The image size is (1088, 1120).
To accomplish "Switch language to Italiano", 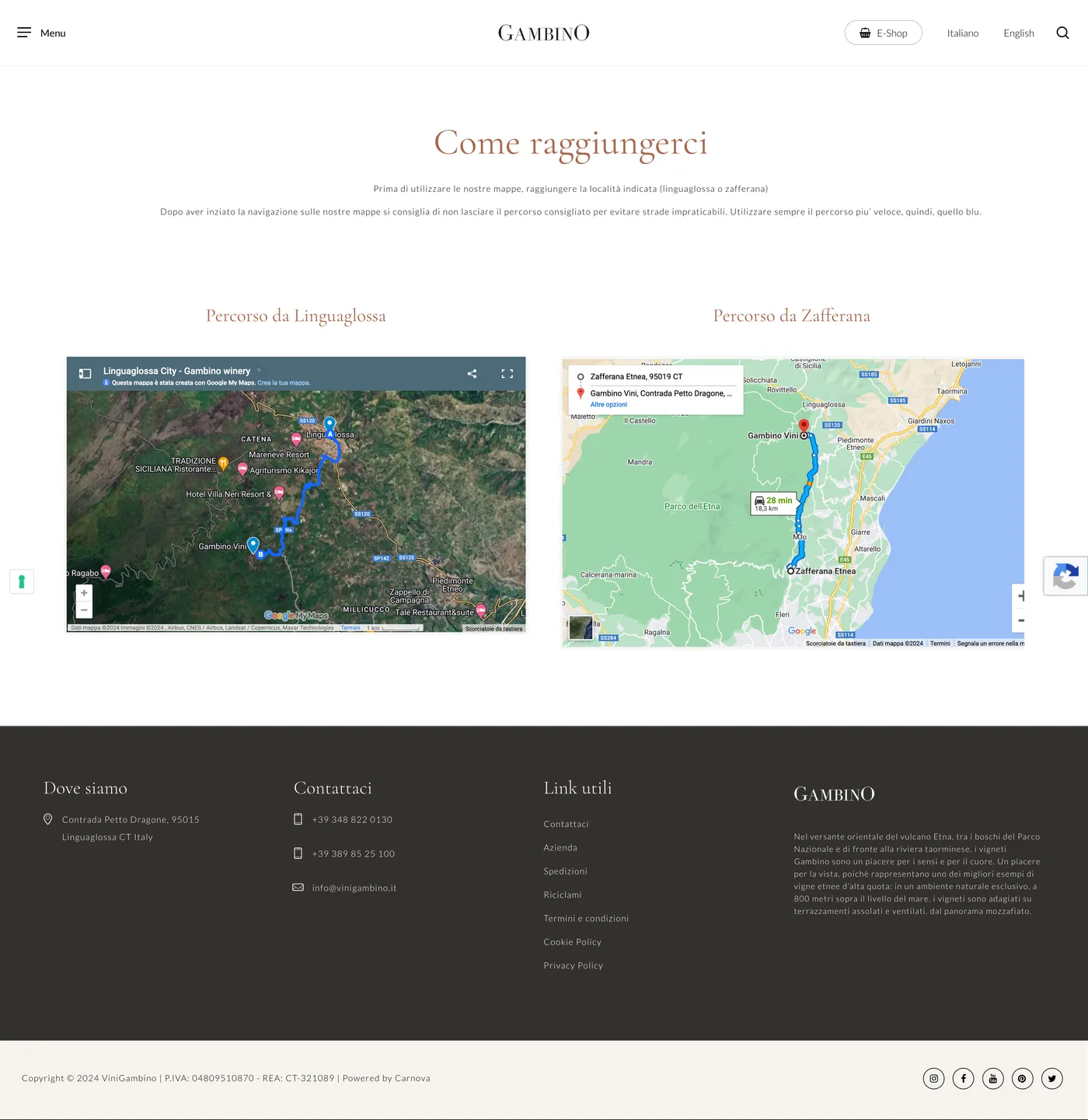I will coord(962,33).
